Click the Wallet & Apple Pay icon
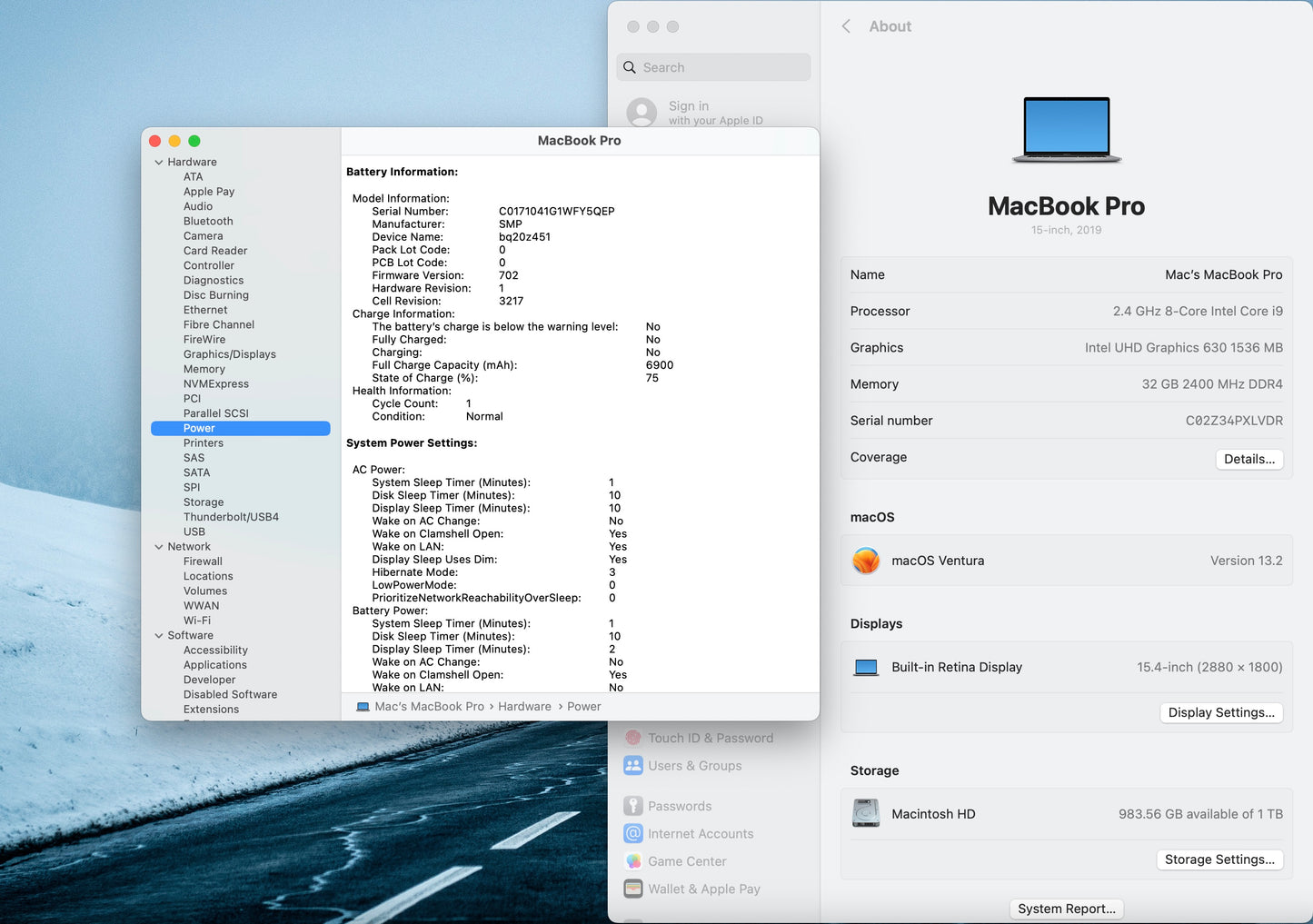This screenshot has height=924, width=1313. [x=633, y=889]
